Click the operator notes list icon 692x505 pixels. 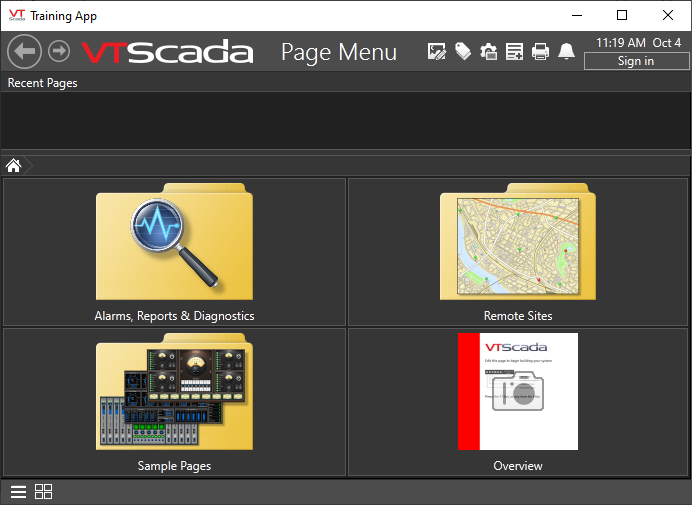515,52
